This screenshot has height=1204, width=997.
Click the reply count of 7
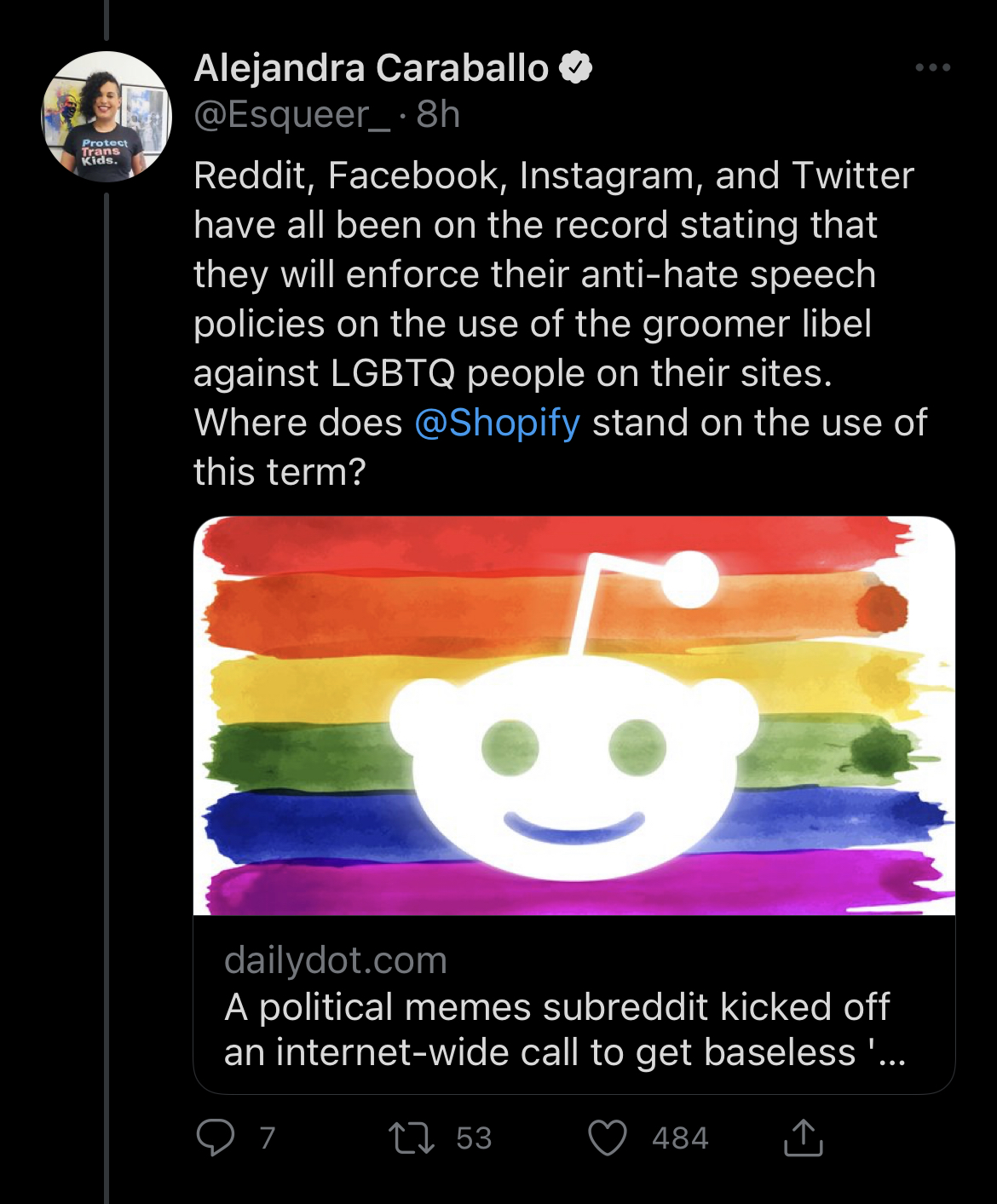[268, 1138]
